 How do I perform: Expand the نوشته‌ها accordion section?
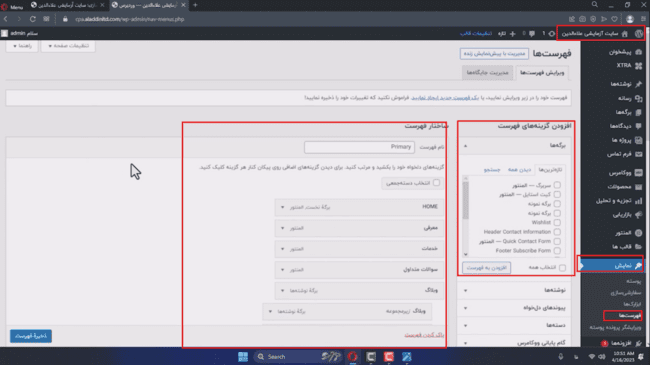click(514, 290)
